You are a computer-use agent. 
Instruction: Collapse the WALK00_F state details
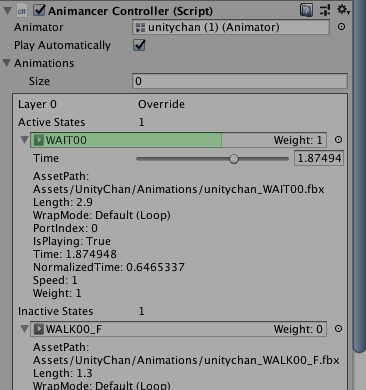pos(24,329)
